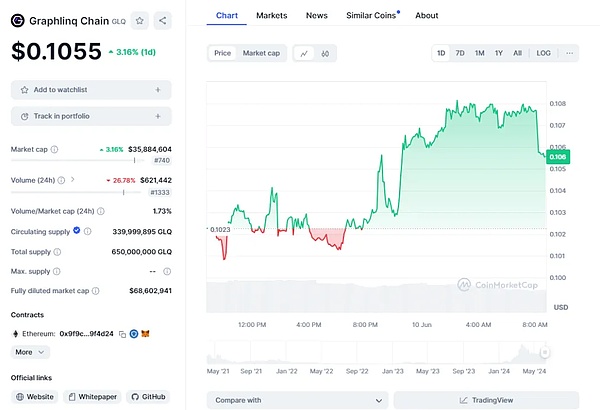Click the share icon next to coin name

(163, 20)
